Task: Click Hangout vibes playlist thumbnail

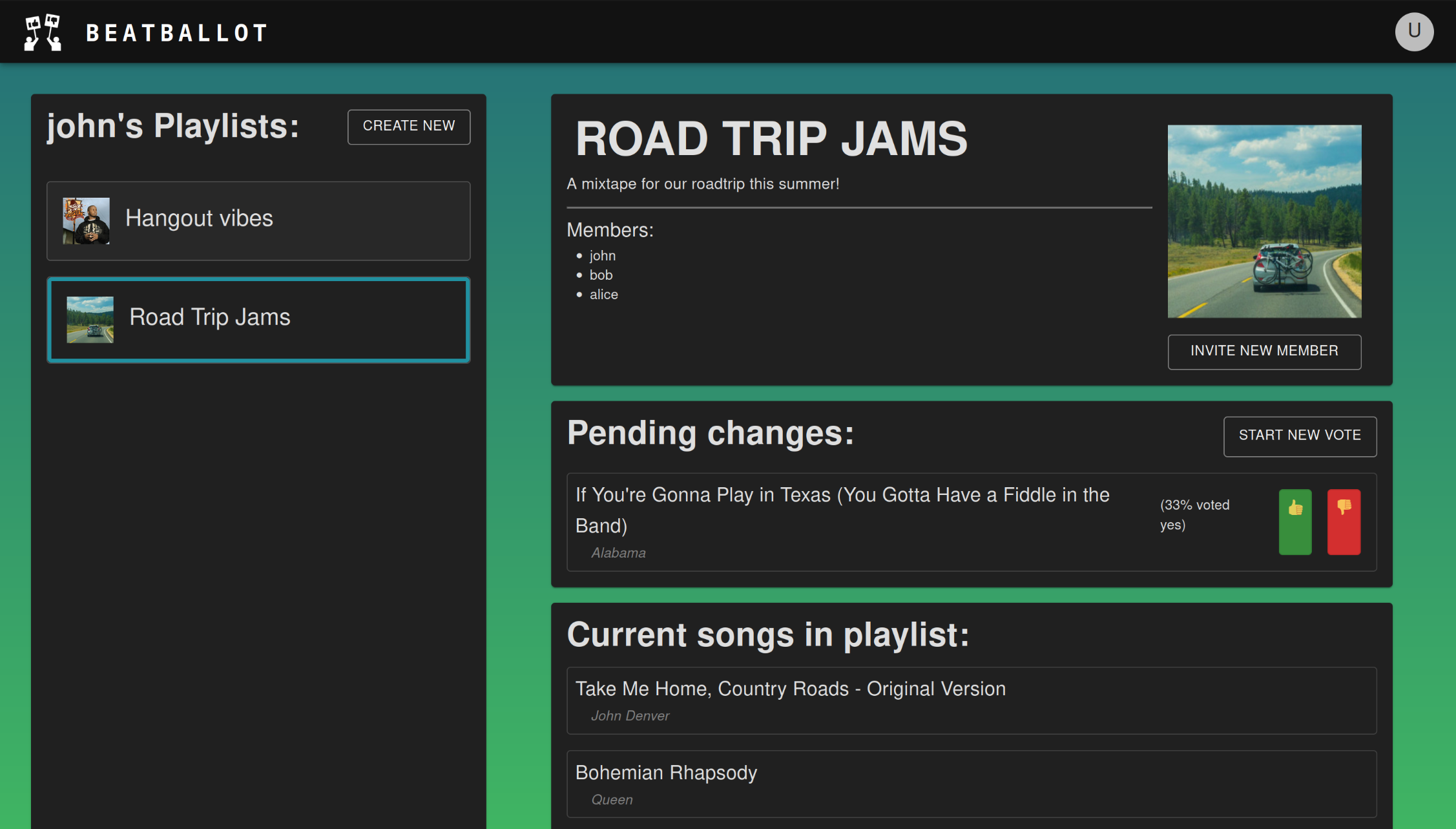Action: [86, 221]
